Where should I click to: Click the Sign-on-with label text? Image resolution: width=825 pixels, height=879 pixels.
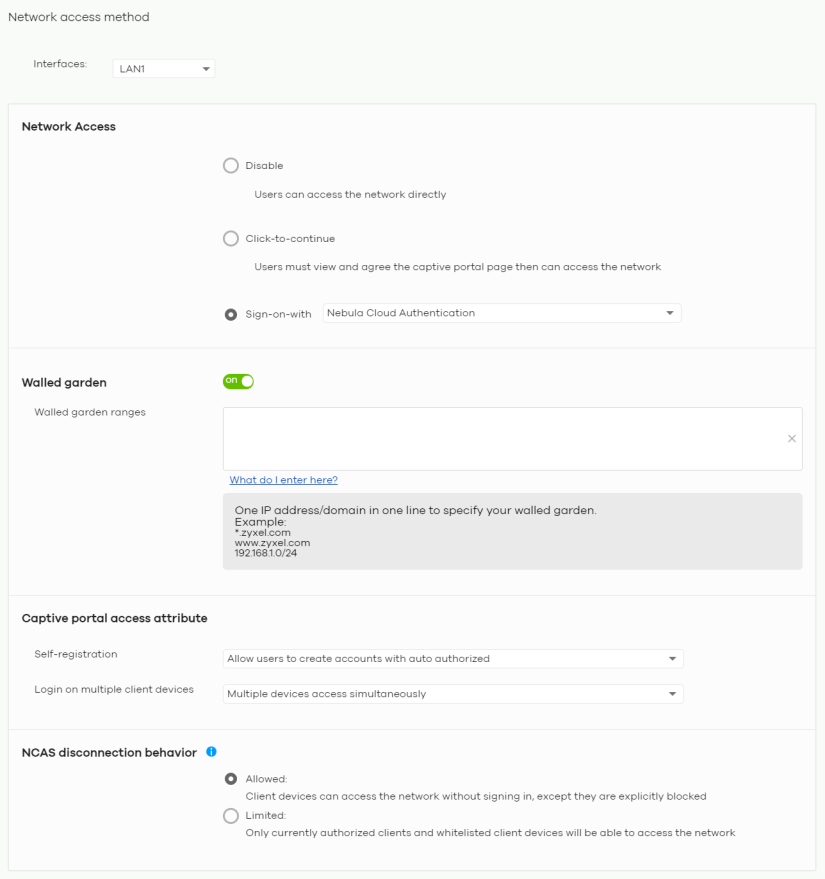pyautogui.click(x=278, y=314)
